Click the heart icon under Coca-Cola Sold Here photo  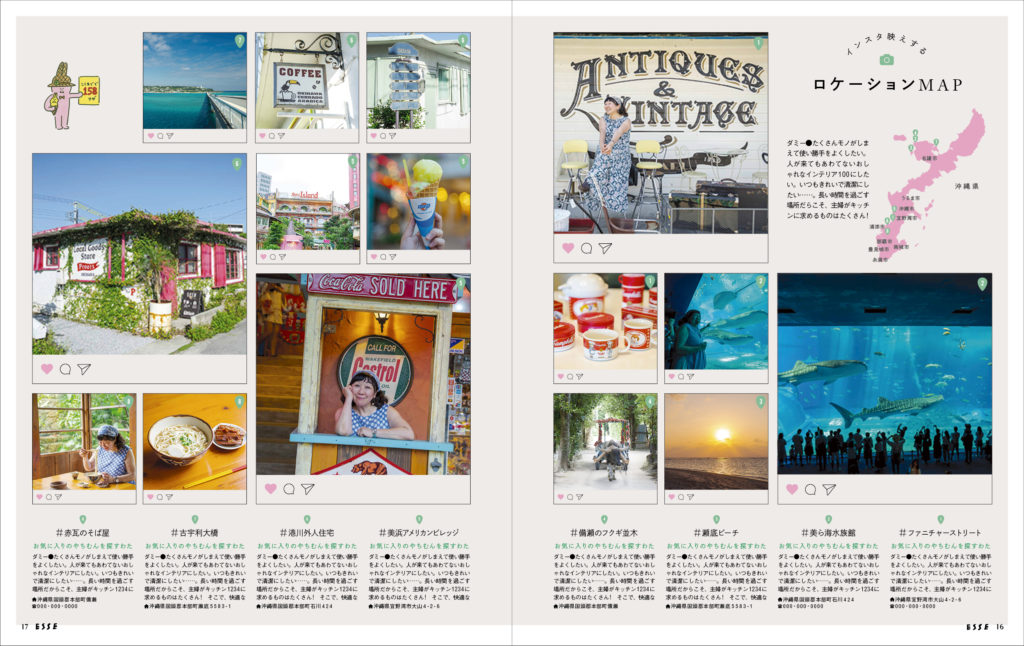[270, 489]
